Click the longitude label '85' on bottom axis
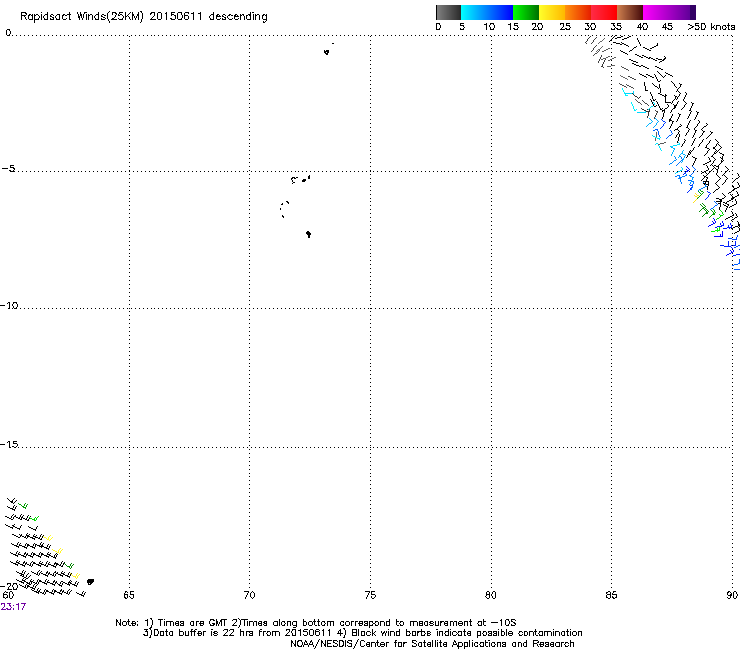Screen dimensions: 740x650 click(x=611, y=595)
